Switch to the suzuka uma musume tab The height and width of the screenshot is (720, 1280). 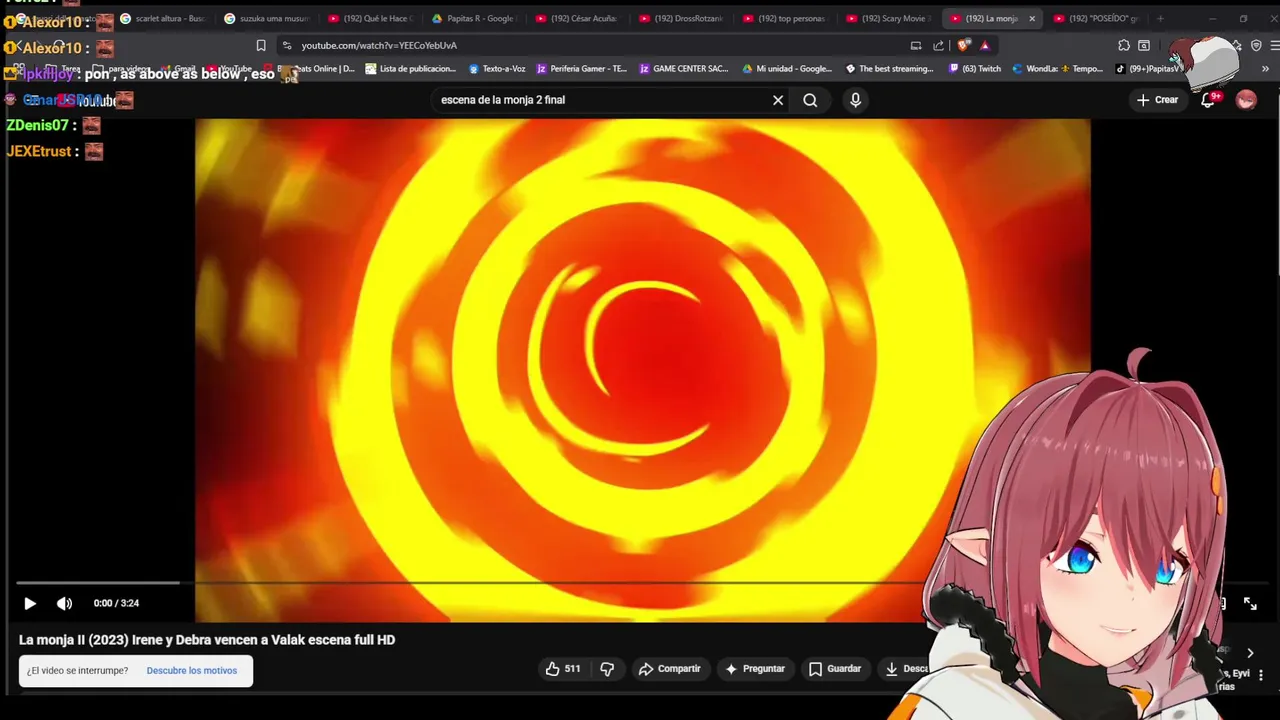267,18
